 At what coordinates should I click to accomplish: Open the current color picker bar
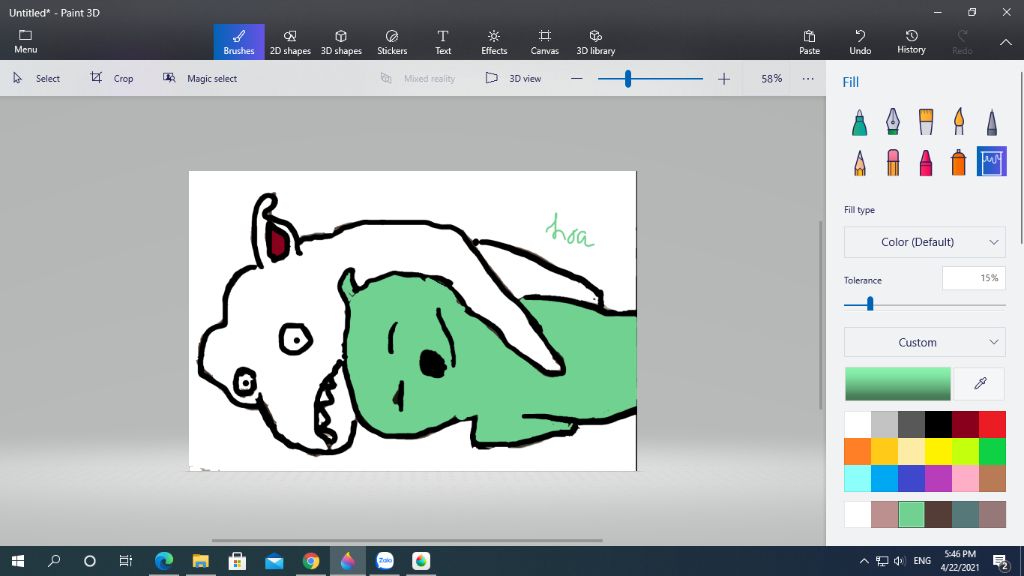click(898, 383)
